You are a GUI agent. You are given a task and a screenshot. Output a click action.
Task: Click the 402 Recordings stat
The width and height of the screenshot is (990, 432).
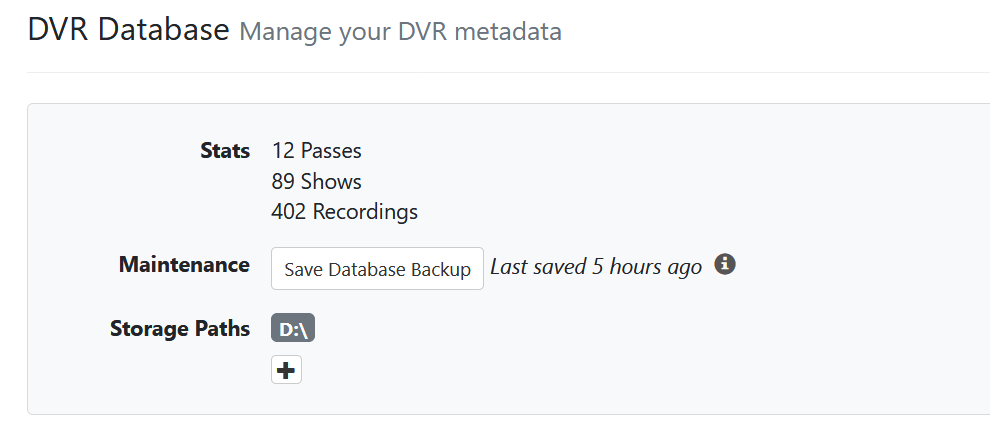pyautogui.click(x=344, y=212)
